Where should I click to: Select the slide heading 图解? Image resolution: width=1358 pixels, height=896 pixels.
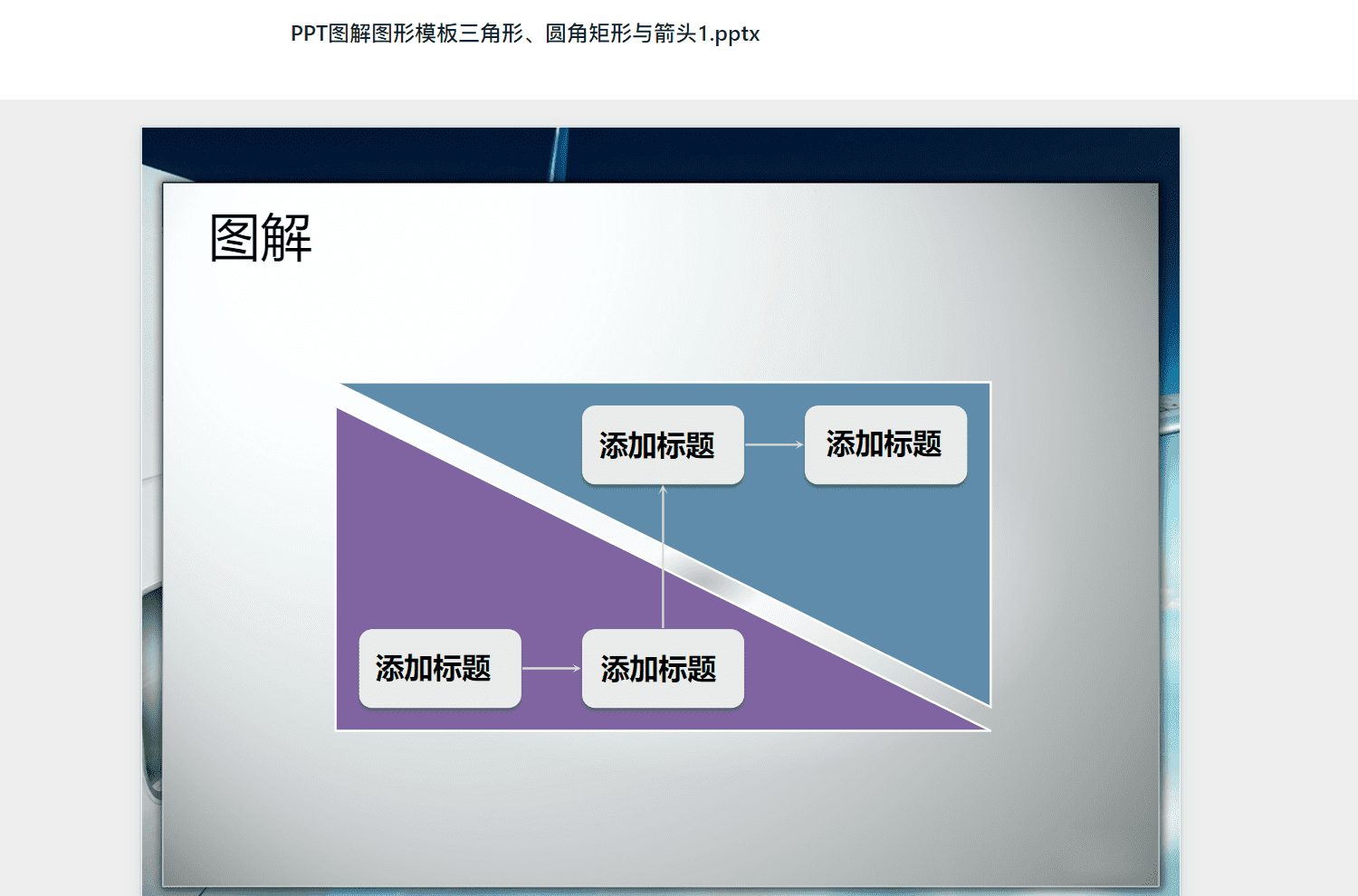(x=261, y=238)
